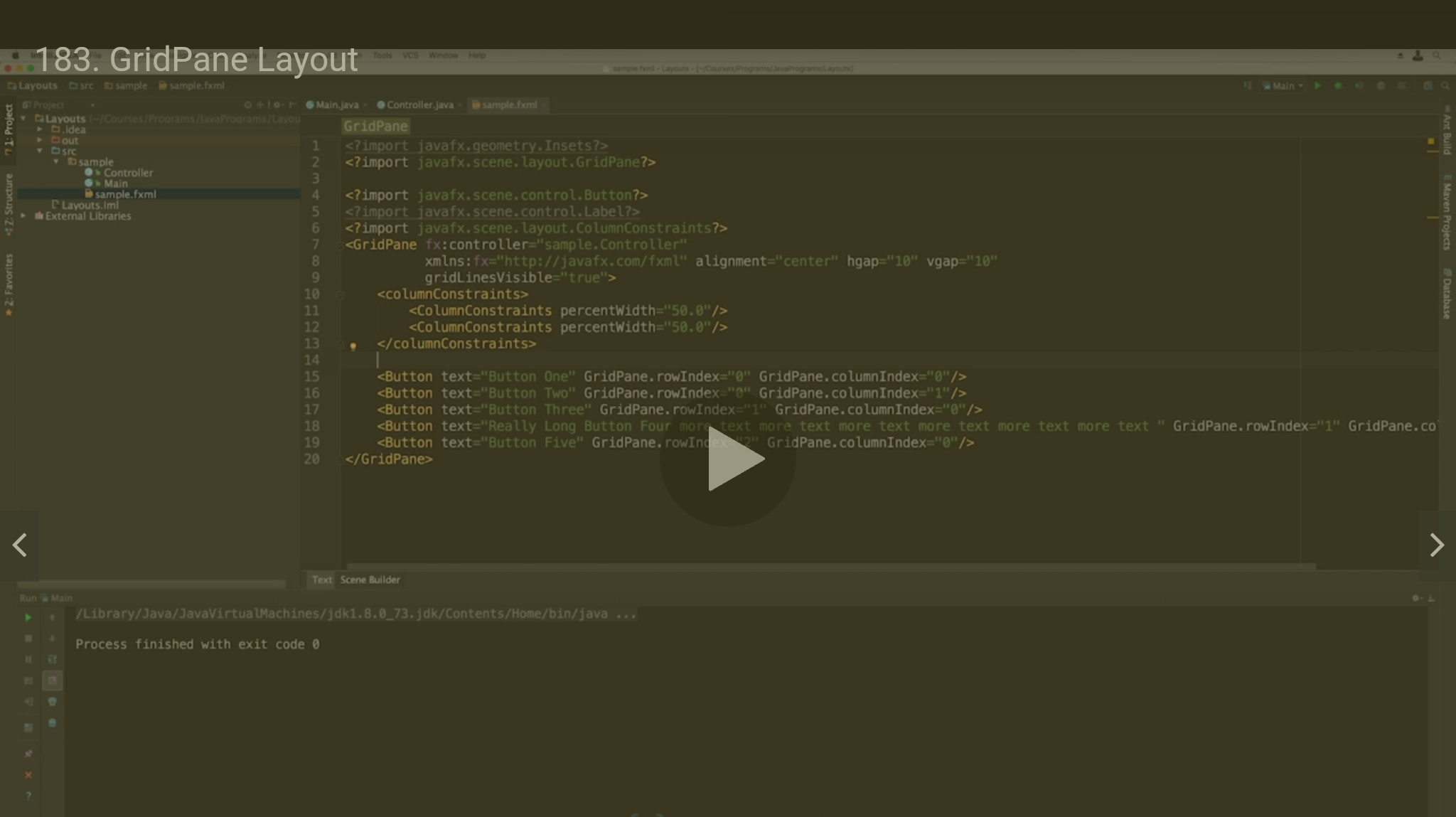Click the Debug bug icon in toolbar
This screenshot has height=817, width=1456.
(x=1338, y=86)
